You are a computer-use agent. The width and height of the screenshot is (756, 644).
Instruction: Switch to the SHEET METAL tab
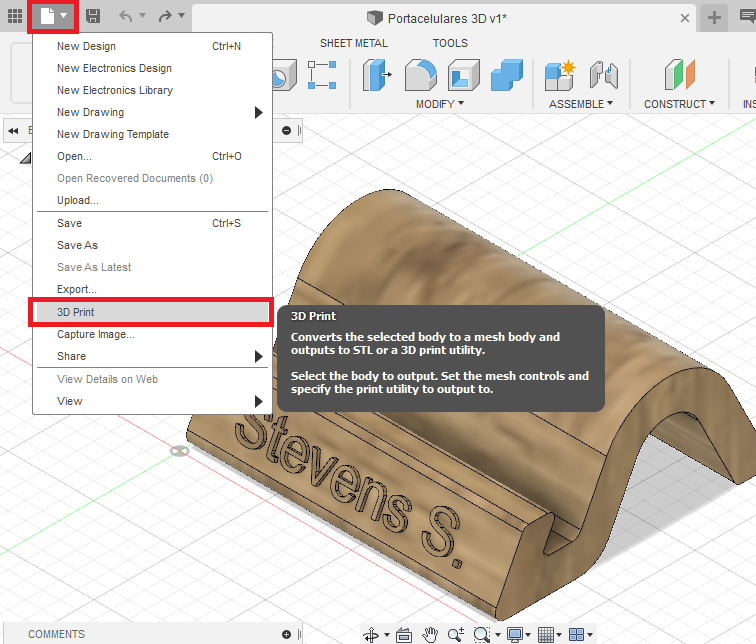(x=354, y=43)
